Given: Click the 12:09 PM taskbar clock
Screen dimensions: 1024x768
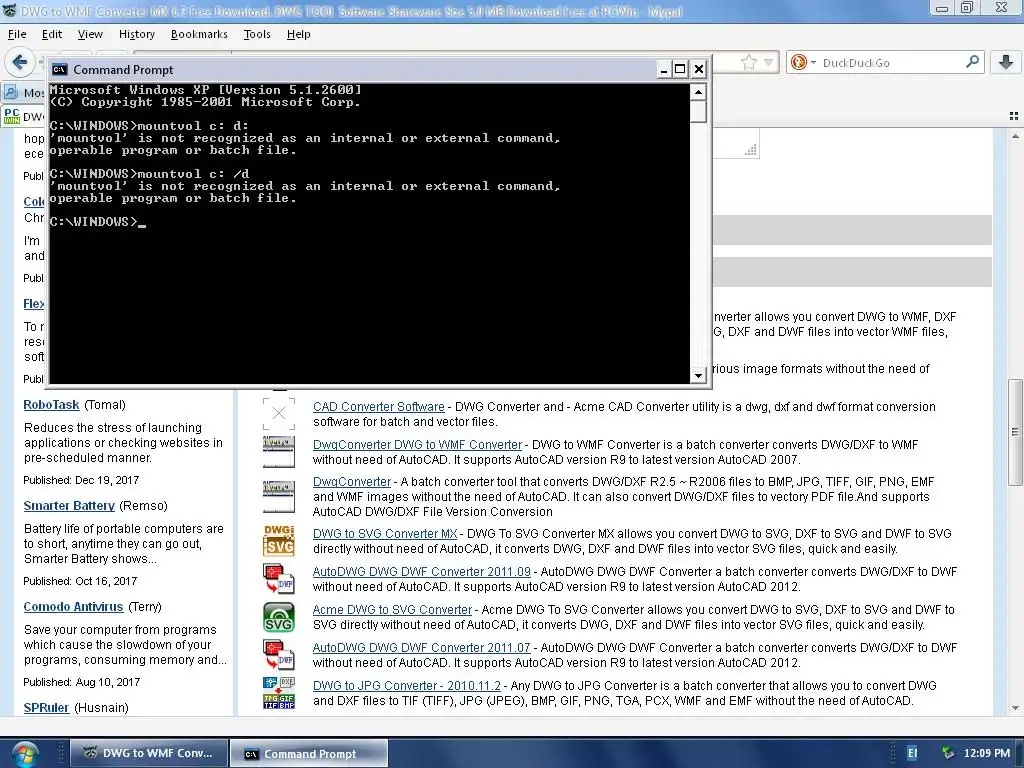Looking at the screenshot, I should (x=987, y=753).
